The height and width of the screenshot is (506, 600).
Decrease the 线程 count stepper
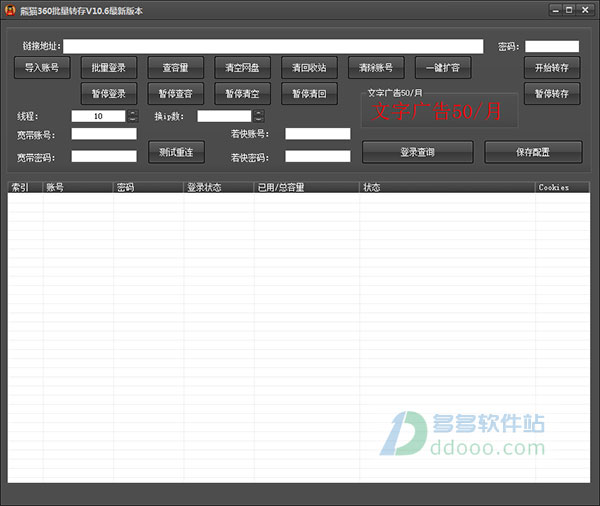point(133,119)
